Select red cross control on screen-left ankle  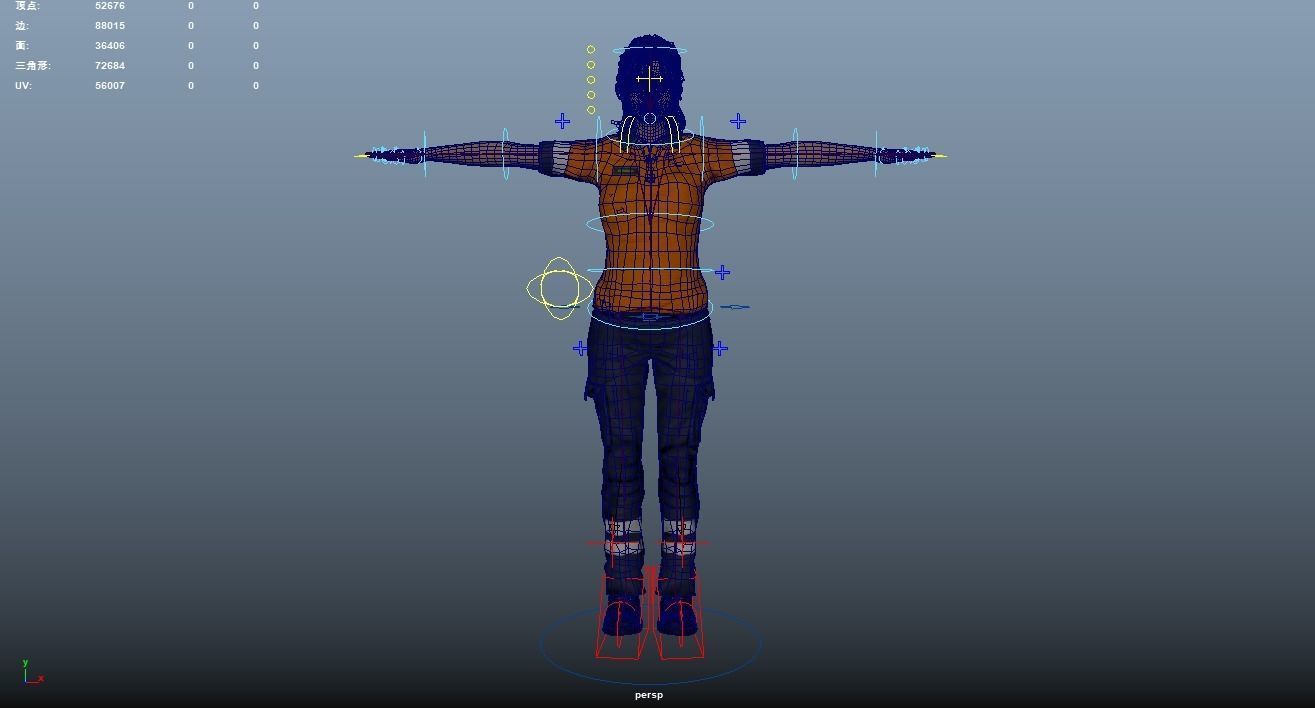pyautogui.click(x=613, y=545)
